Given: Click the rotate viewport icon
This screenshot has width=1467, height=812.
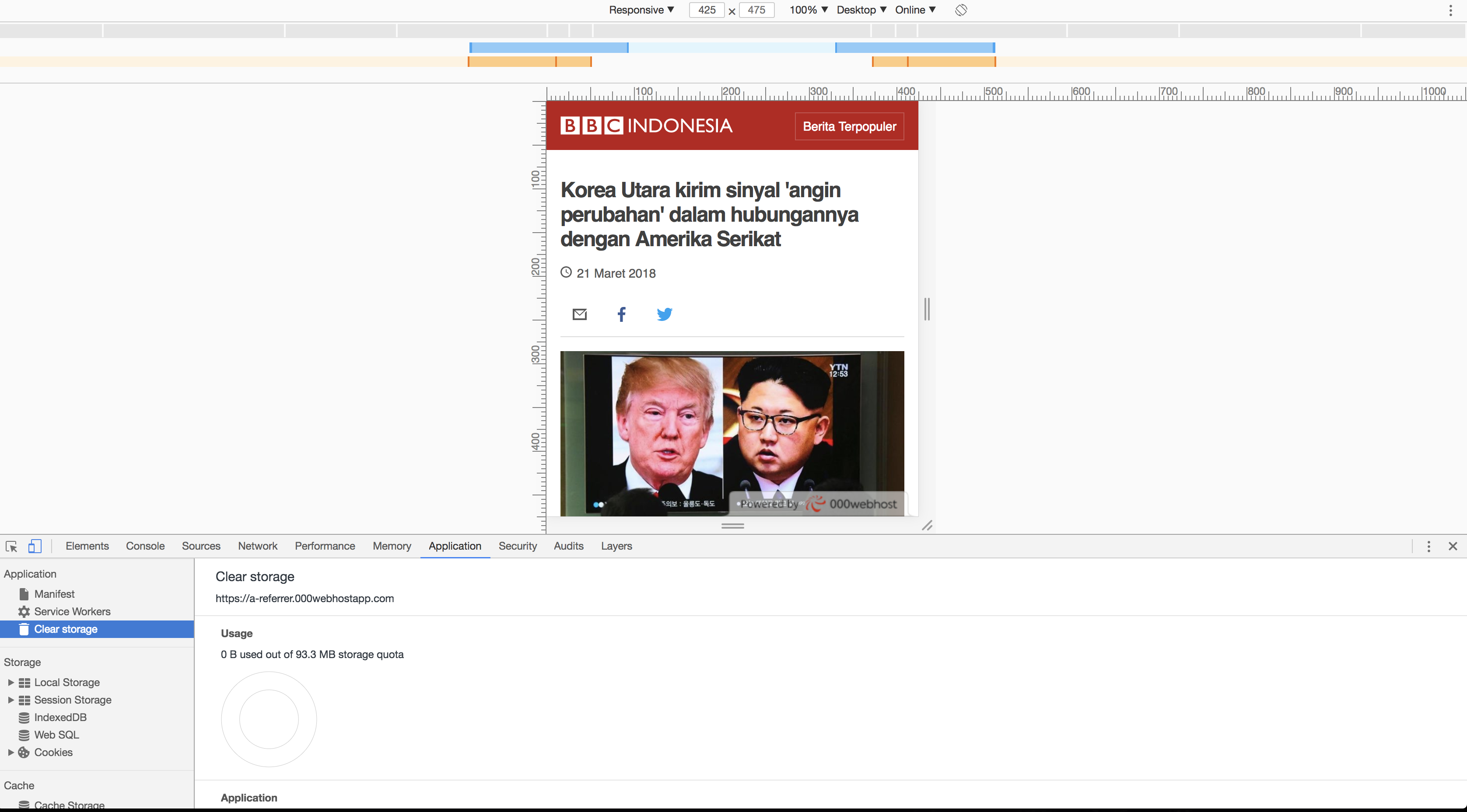Looking at the screenshot, I should tap(961, 10).
